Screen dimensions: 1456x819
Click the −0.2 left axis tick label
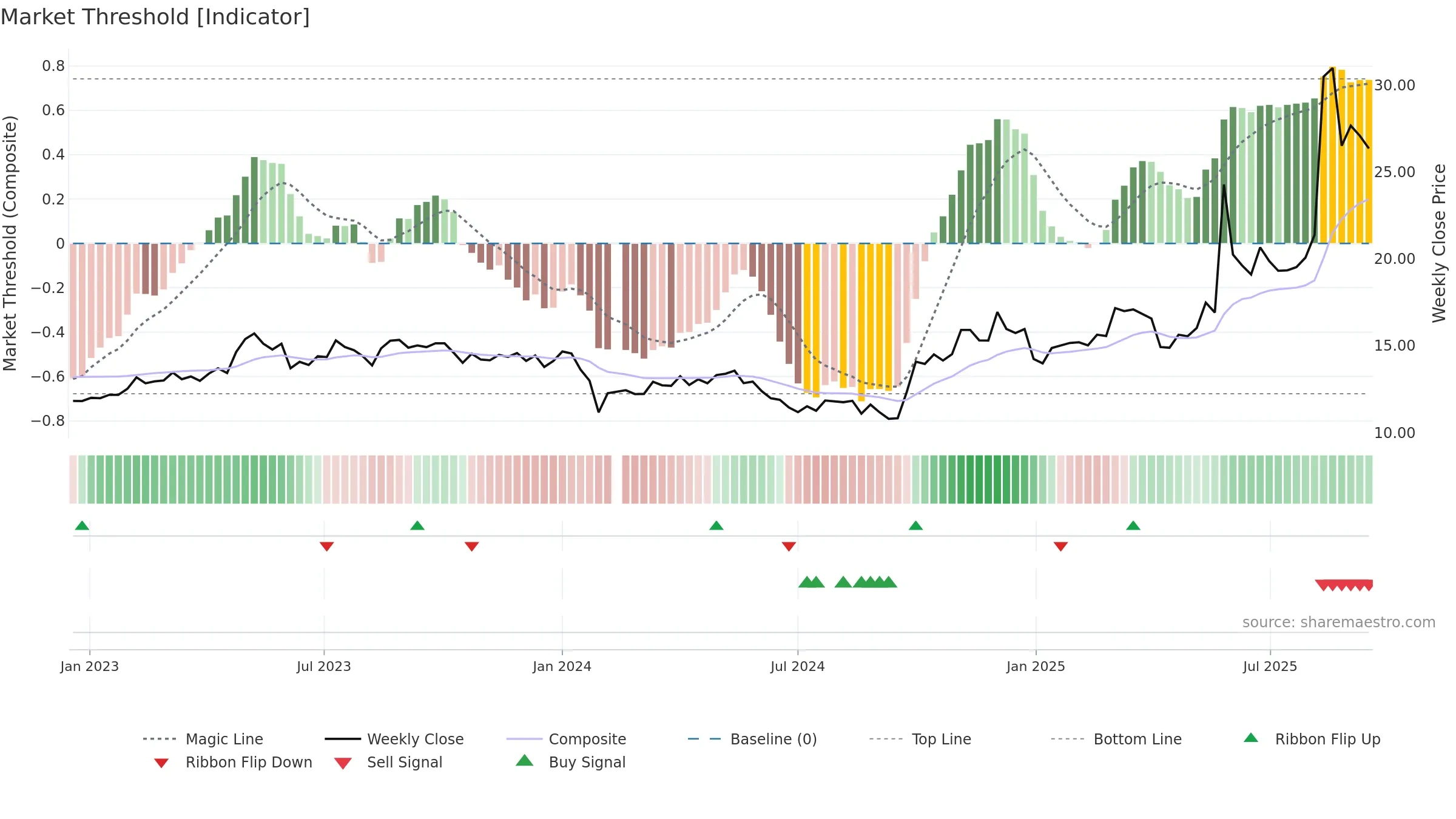tap(48, 288)
